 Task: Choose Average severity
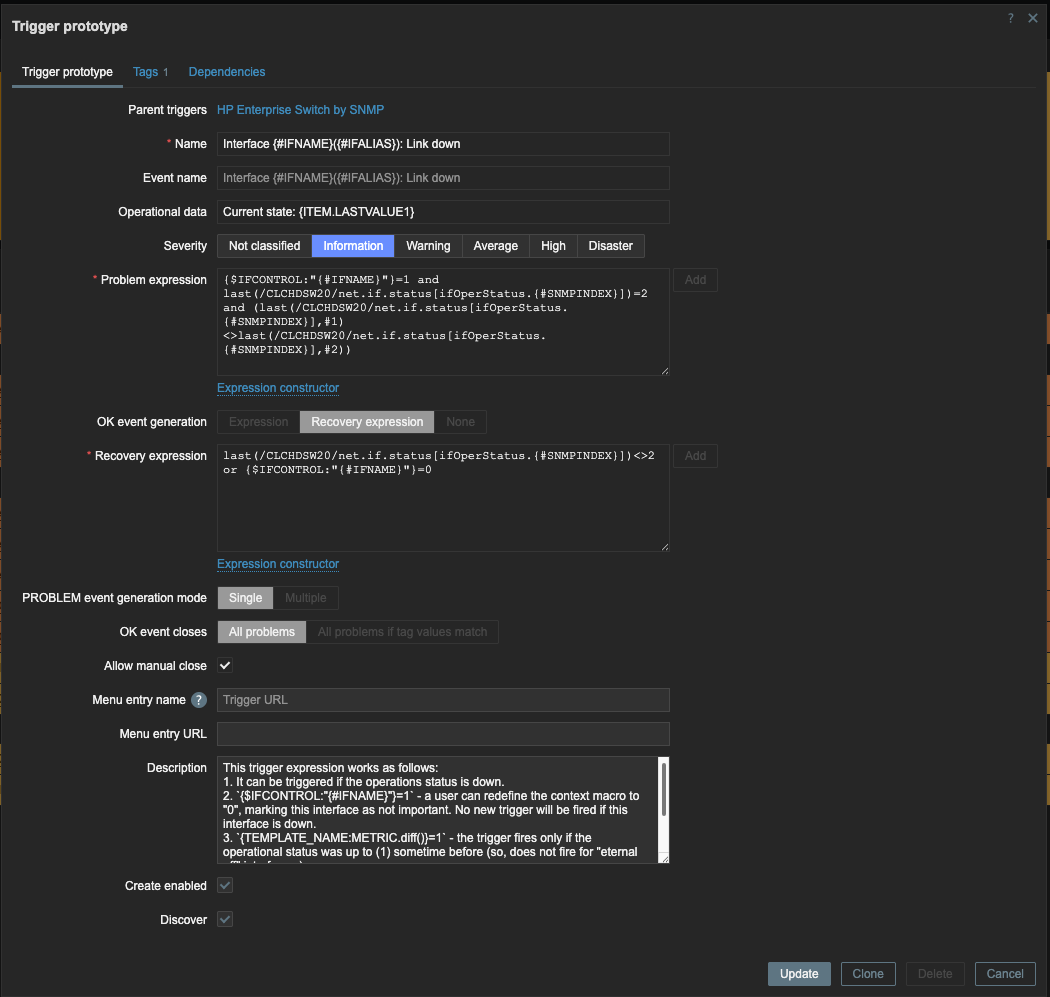496,246
